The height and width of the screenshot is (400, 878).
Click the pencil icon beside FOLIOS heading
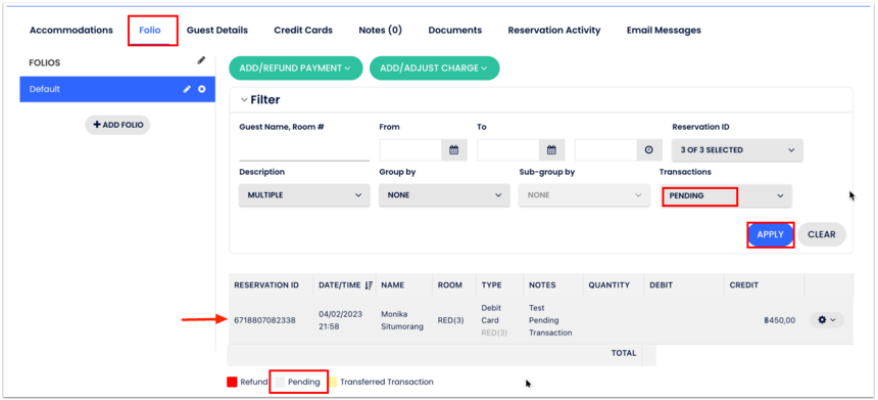pos(201,61)
